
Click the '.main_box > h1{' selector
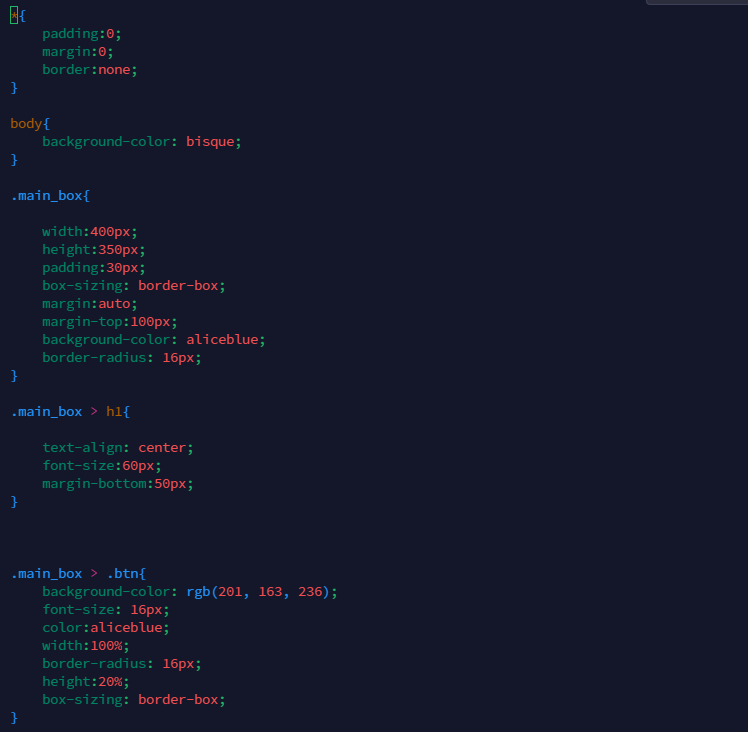pyautogui.click(x=70, y=411)
